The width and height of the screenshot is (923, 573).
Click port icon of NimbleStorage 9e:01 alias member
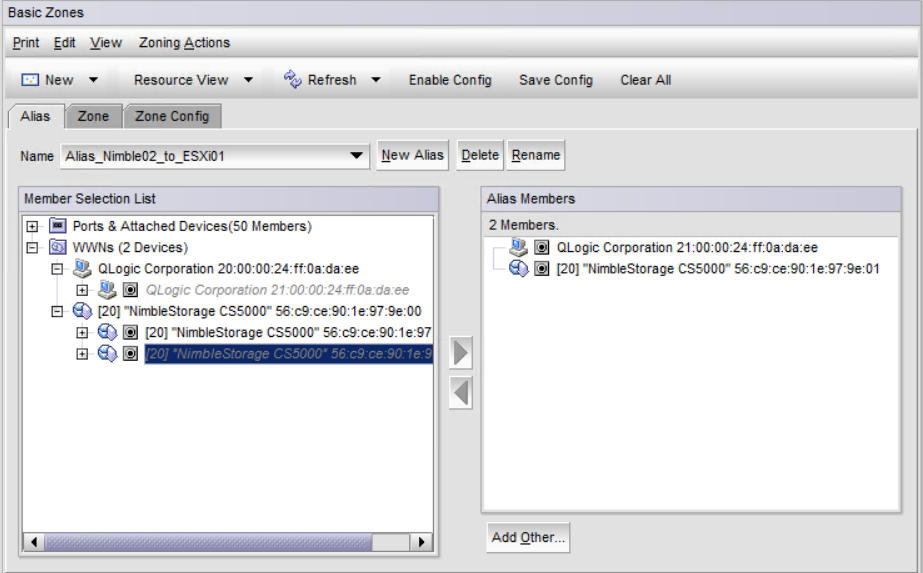coord(542,269)
